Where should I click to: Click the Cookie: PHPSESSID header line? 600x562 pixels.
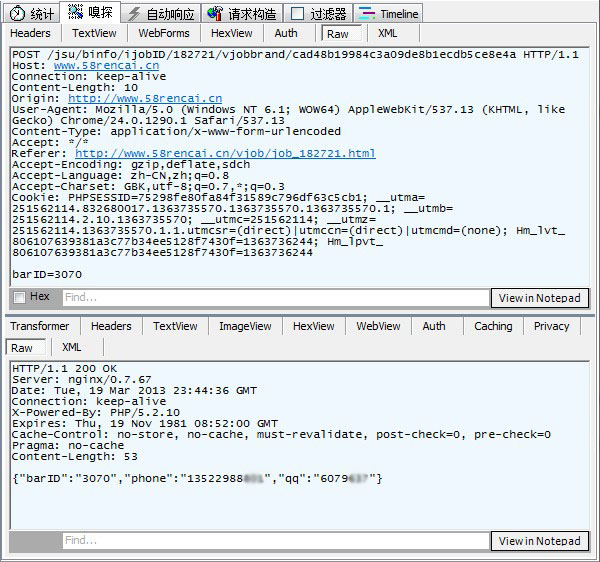tap(218, 197)
